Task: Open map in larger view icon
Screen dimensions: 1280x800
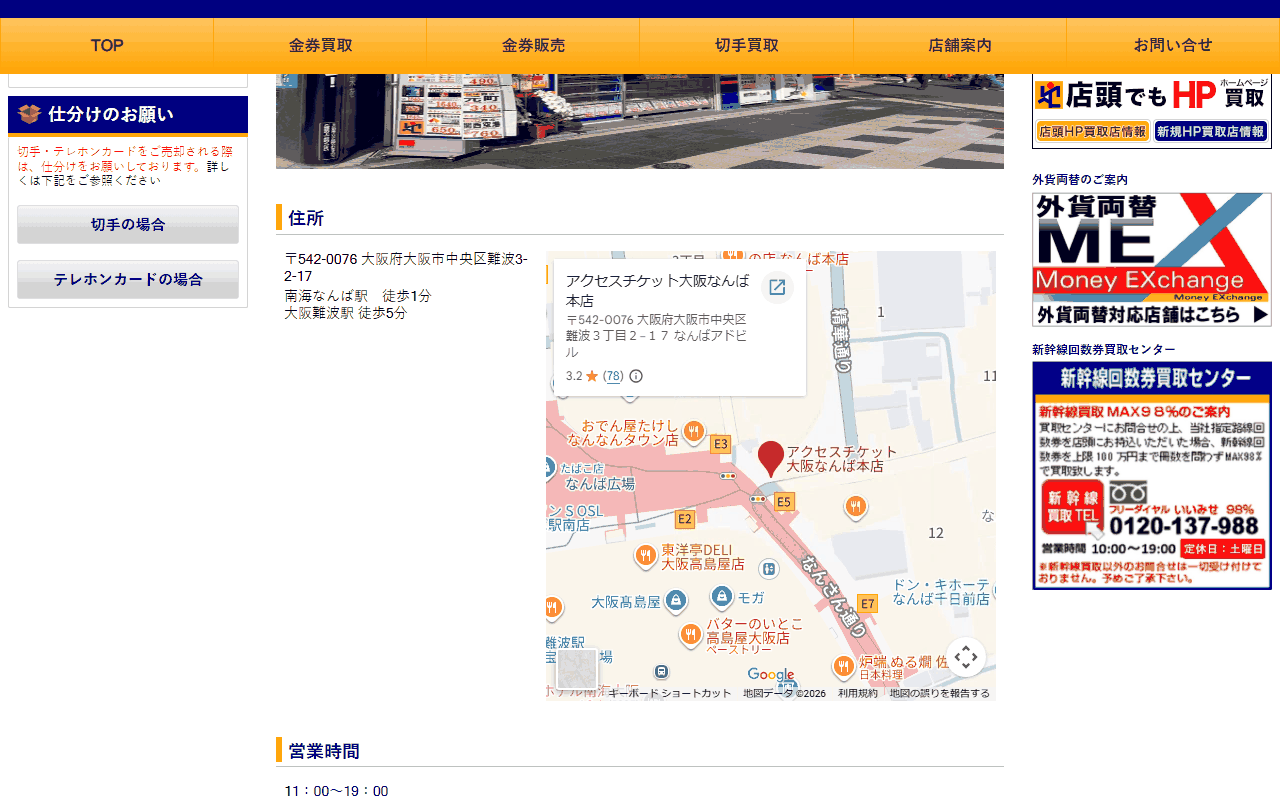Action: [x=777, y=288]
